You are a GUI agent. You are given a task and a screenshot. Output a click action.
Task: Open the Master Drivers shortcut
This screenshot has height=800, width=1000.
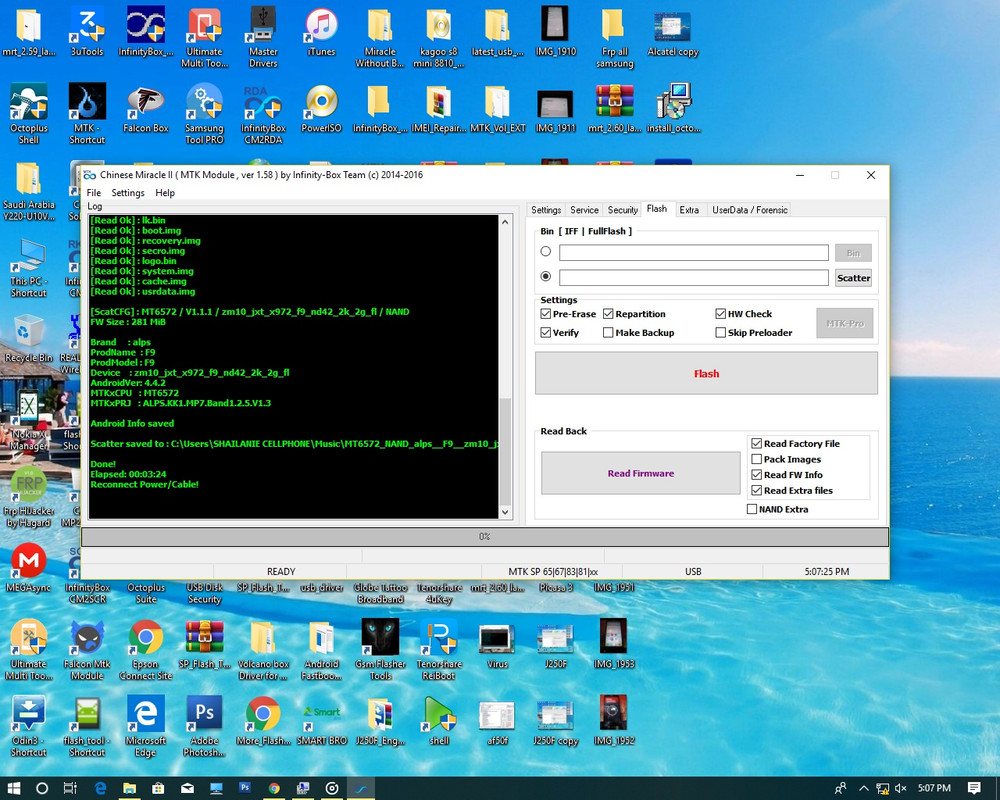pos(263,37)
